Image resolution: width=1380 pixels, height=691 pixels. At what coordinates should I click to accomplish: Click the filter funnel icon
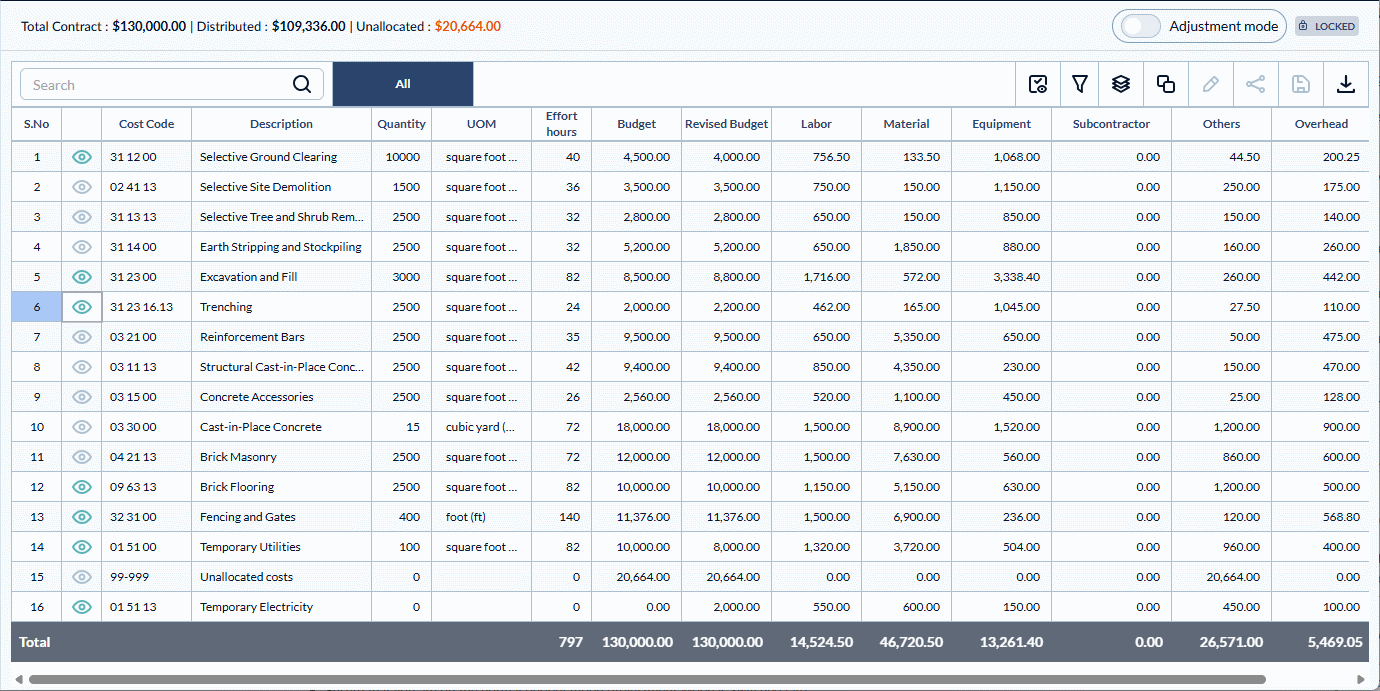(1080, 85)
